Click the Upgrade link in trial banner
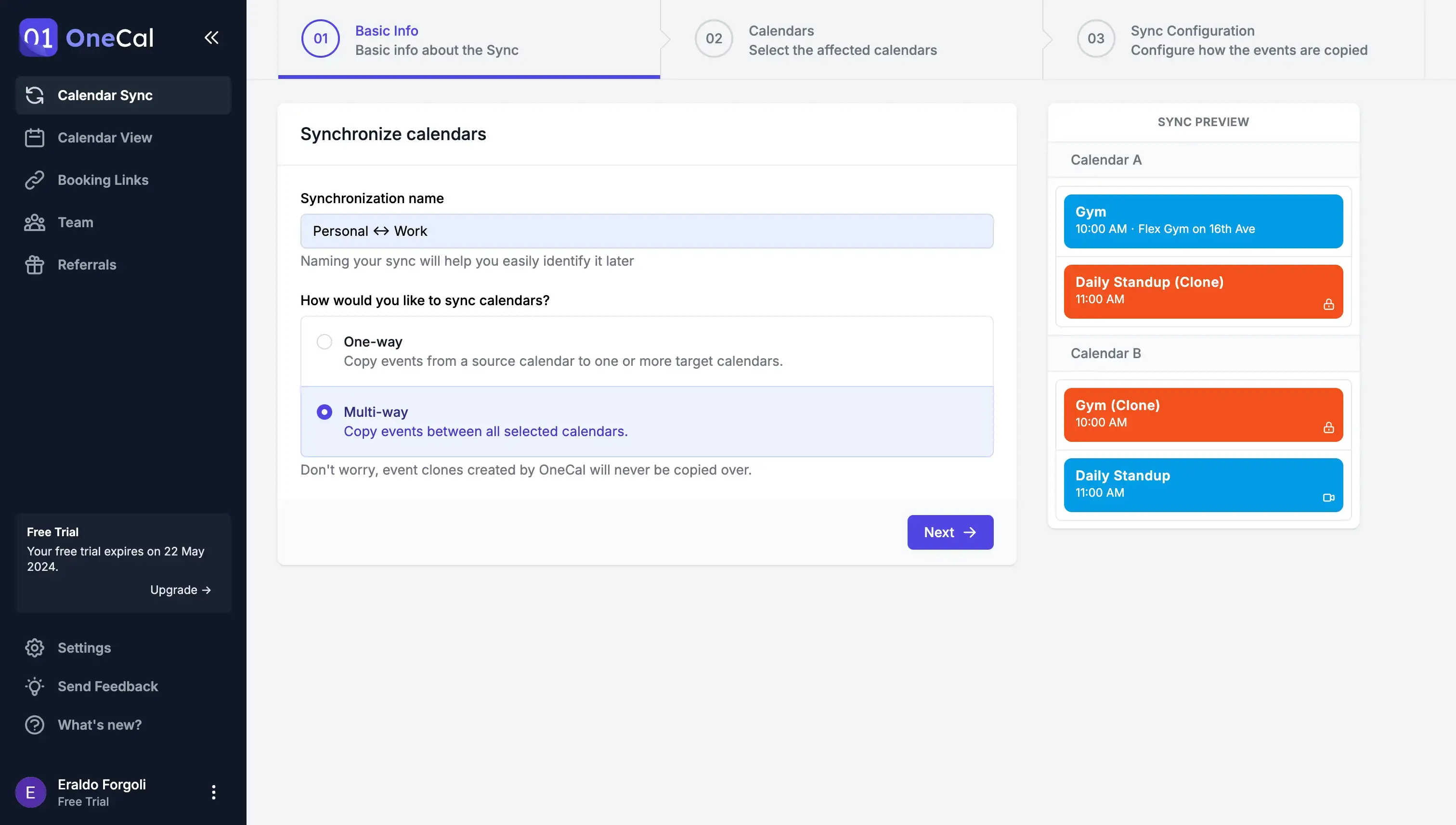This screenshot has height=825, width=1456. pyautogui.click(x=180, y=590)
